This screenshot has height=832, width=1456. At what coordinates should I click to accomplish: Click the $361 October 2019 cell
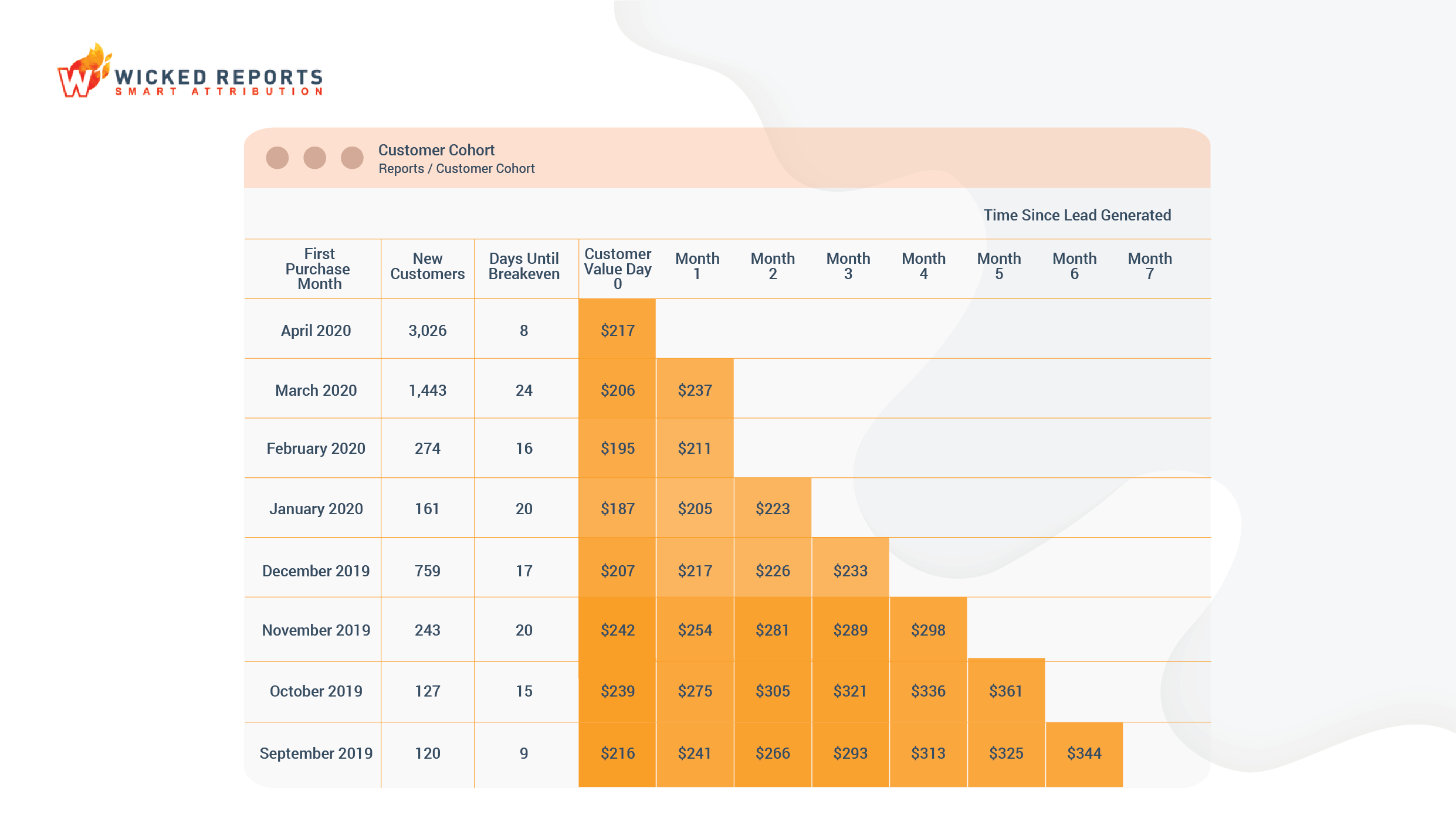[1005, 691]
